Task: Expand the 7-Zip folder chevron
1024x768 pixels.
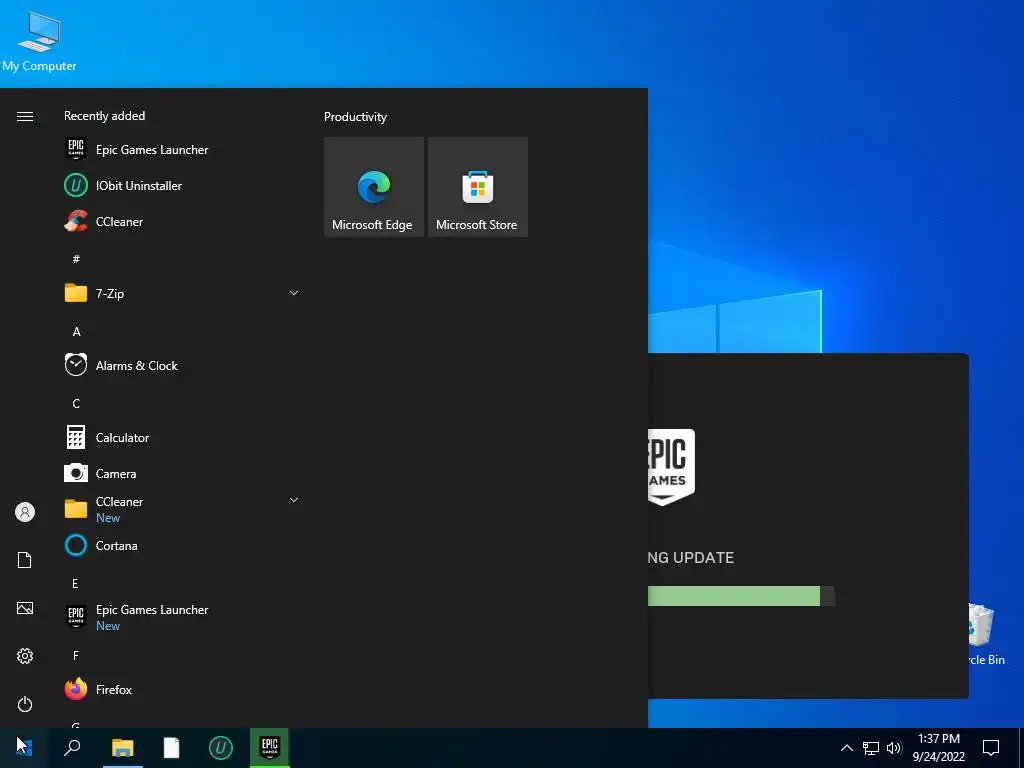Action: 294,293
